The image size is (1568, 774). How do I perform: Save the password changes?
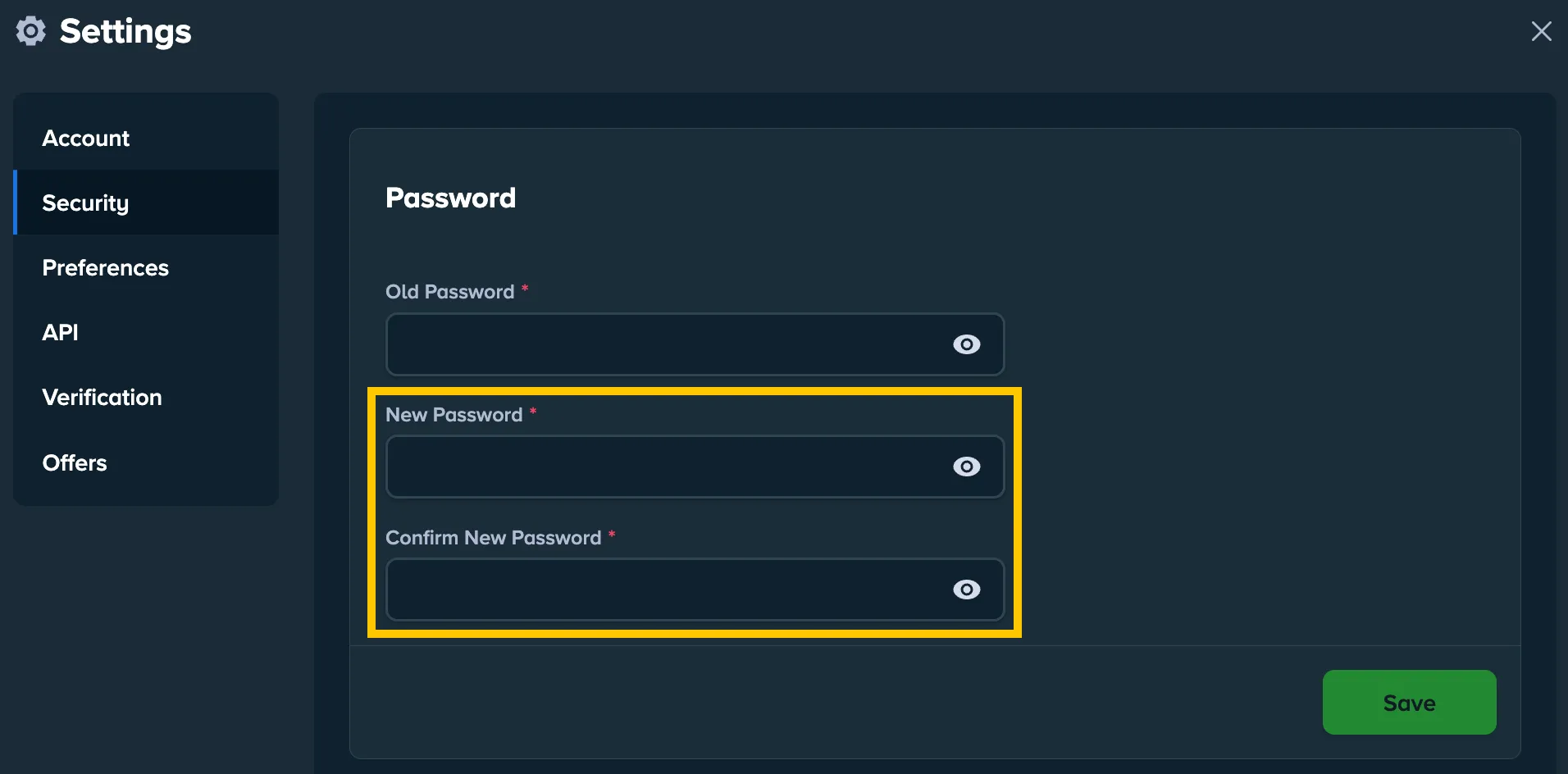(1408, 703)
